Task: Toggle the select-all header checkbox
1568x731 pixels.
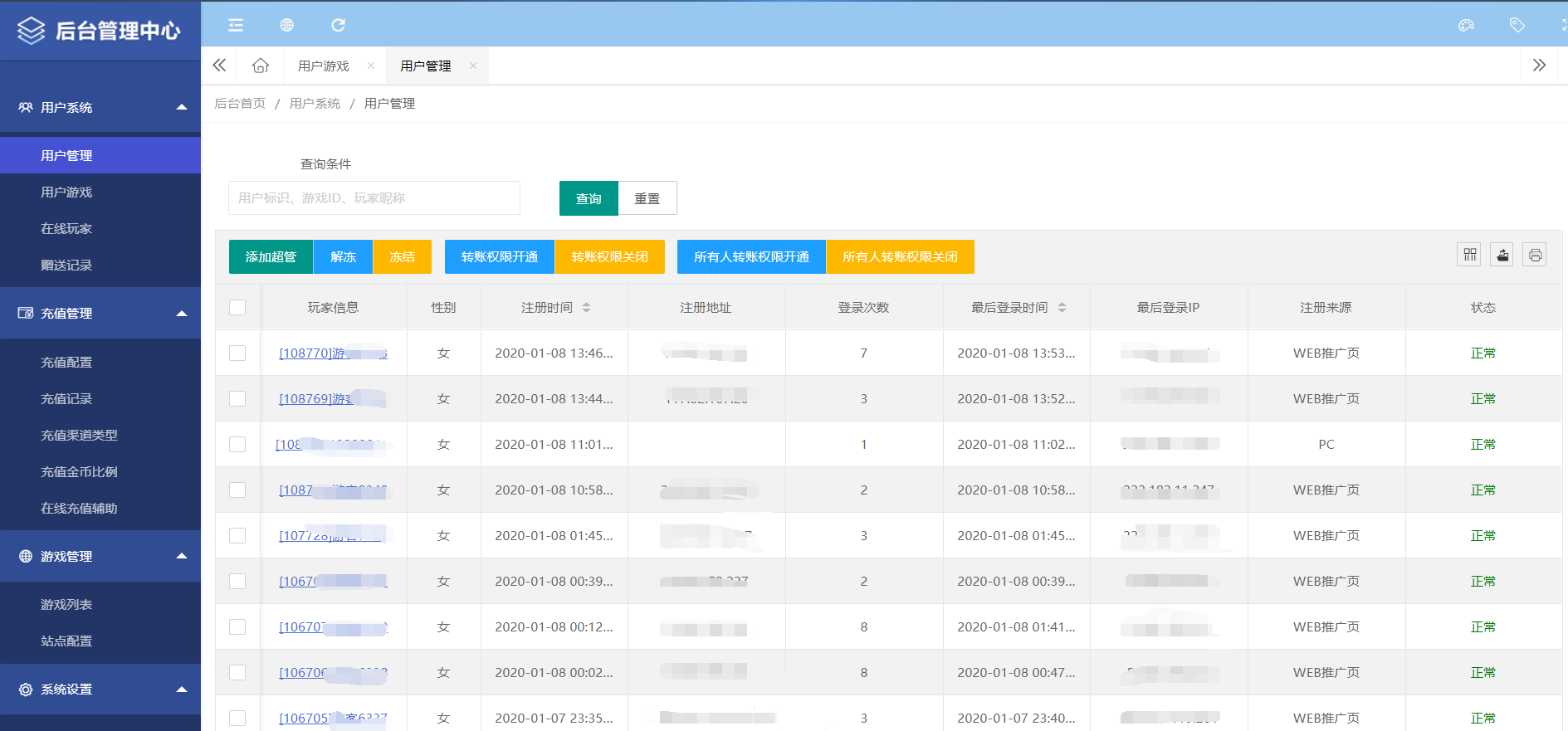Action: pyautogui.click(x=237, y=308)
